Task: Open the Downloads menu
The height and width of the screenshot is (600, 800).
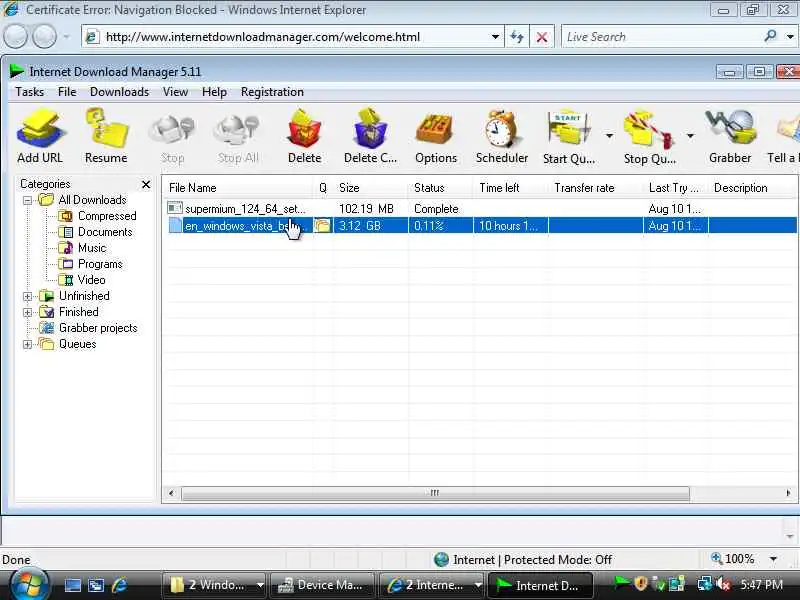Action: [x=119, y=92]
